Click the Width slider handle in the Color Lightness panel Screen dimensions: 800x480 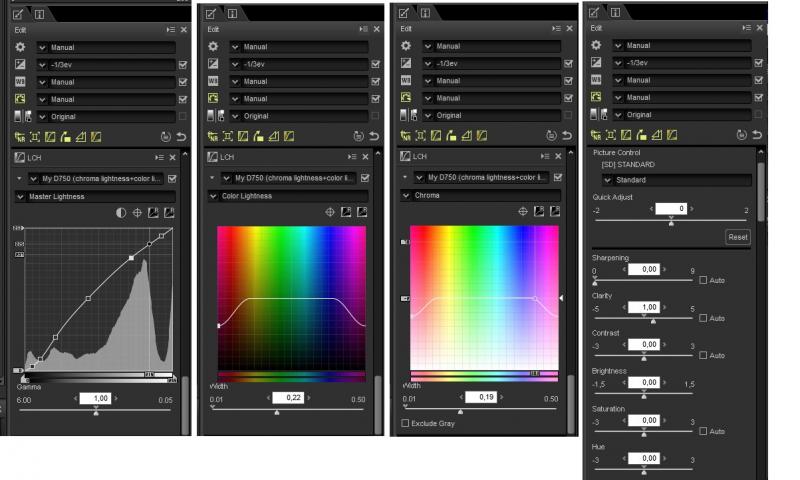pos(277,411)
